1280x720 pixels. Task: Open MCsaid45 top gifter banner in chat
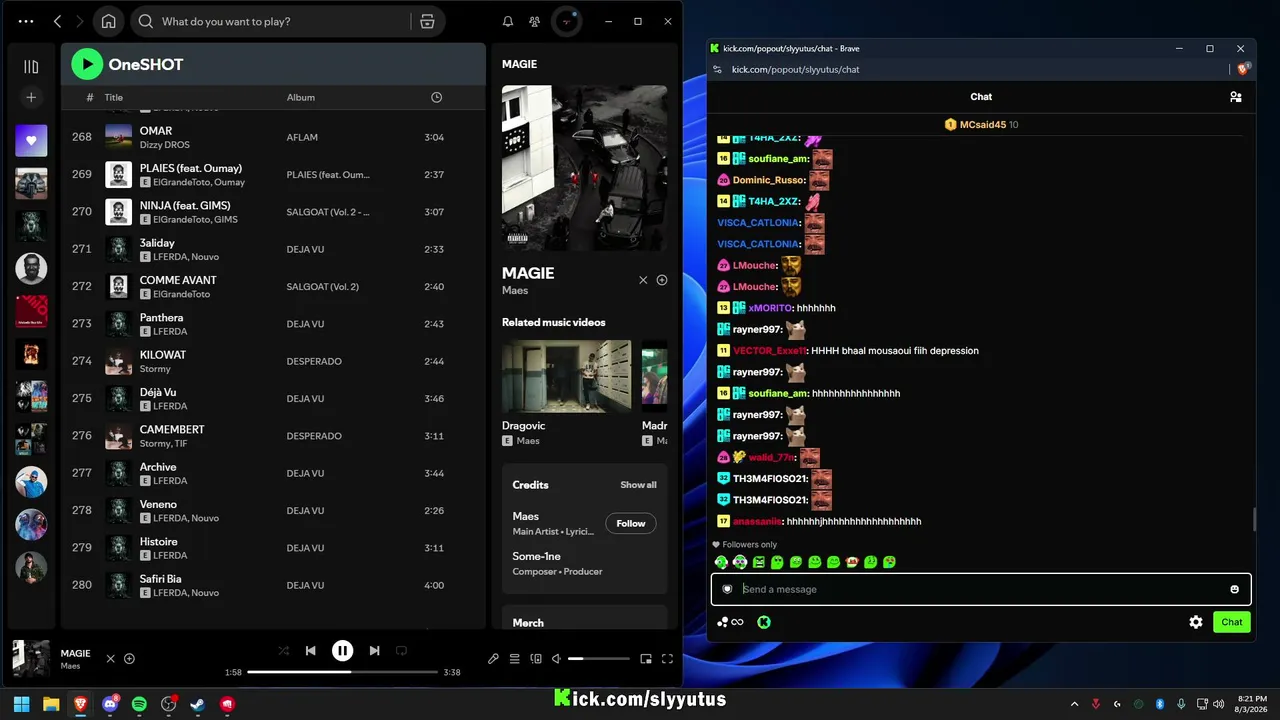(981, 125)
